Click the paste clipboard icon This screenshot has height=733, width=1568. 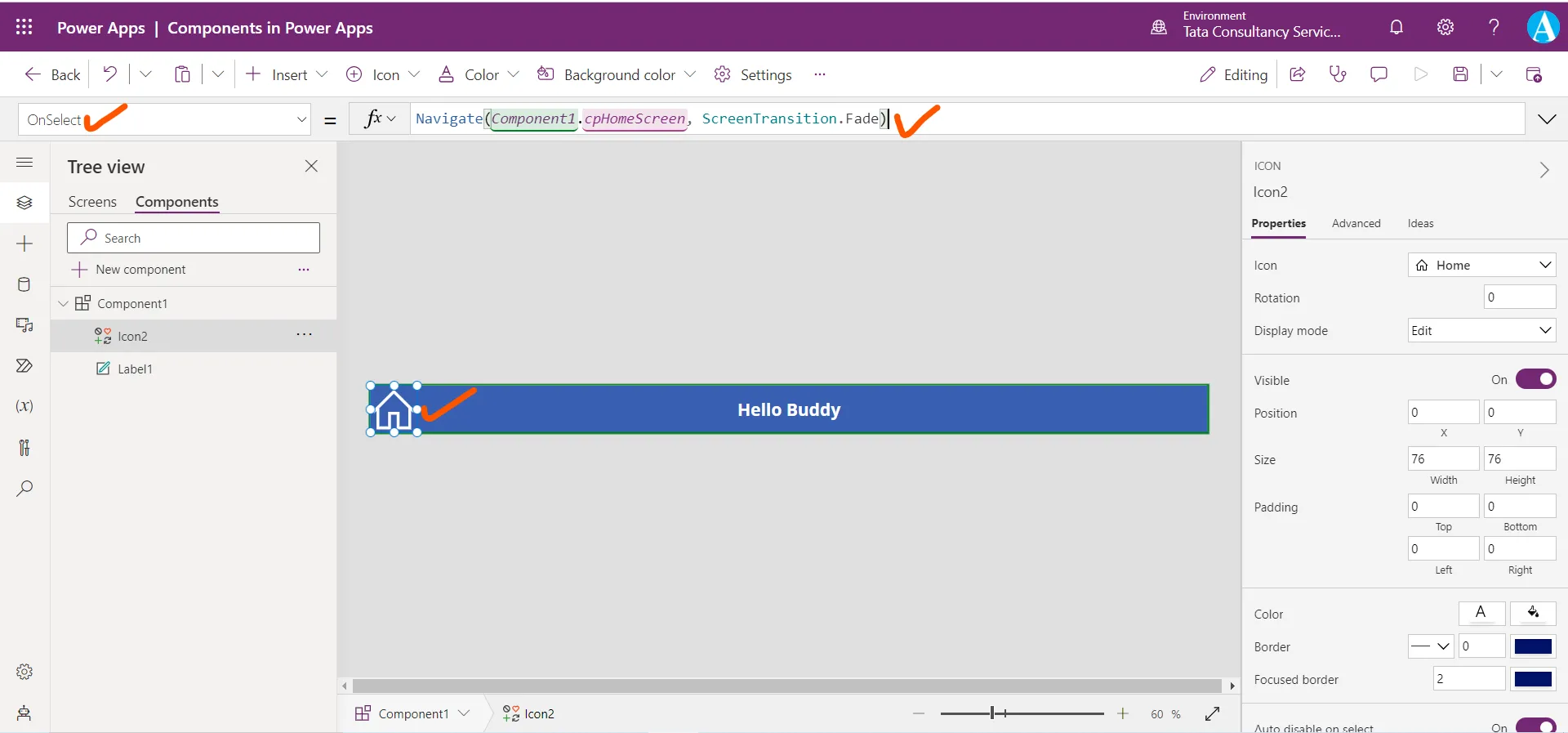(182, 74)
